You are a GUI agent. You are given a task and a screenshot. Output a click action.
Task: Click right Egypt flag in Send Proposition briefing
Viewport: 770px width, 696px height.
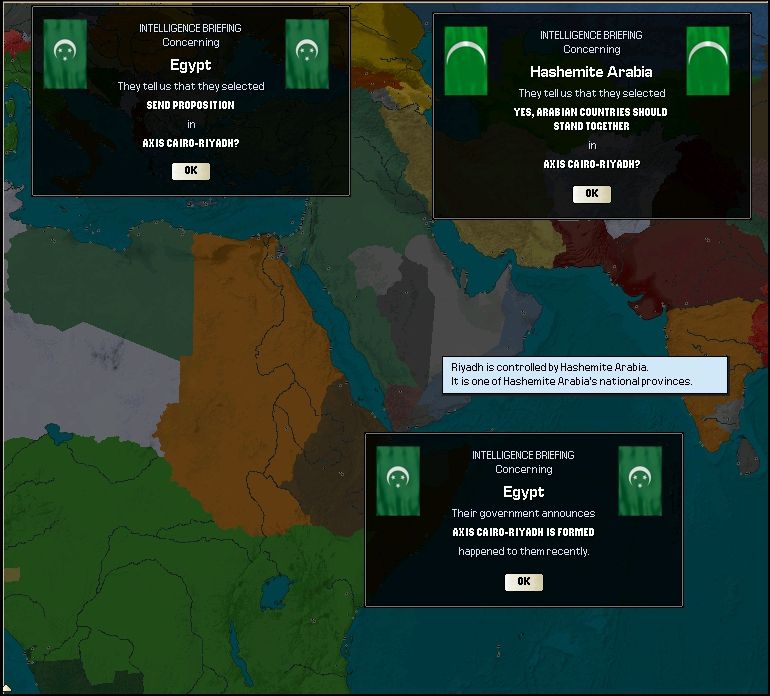[307, 54]
